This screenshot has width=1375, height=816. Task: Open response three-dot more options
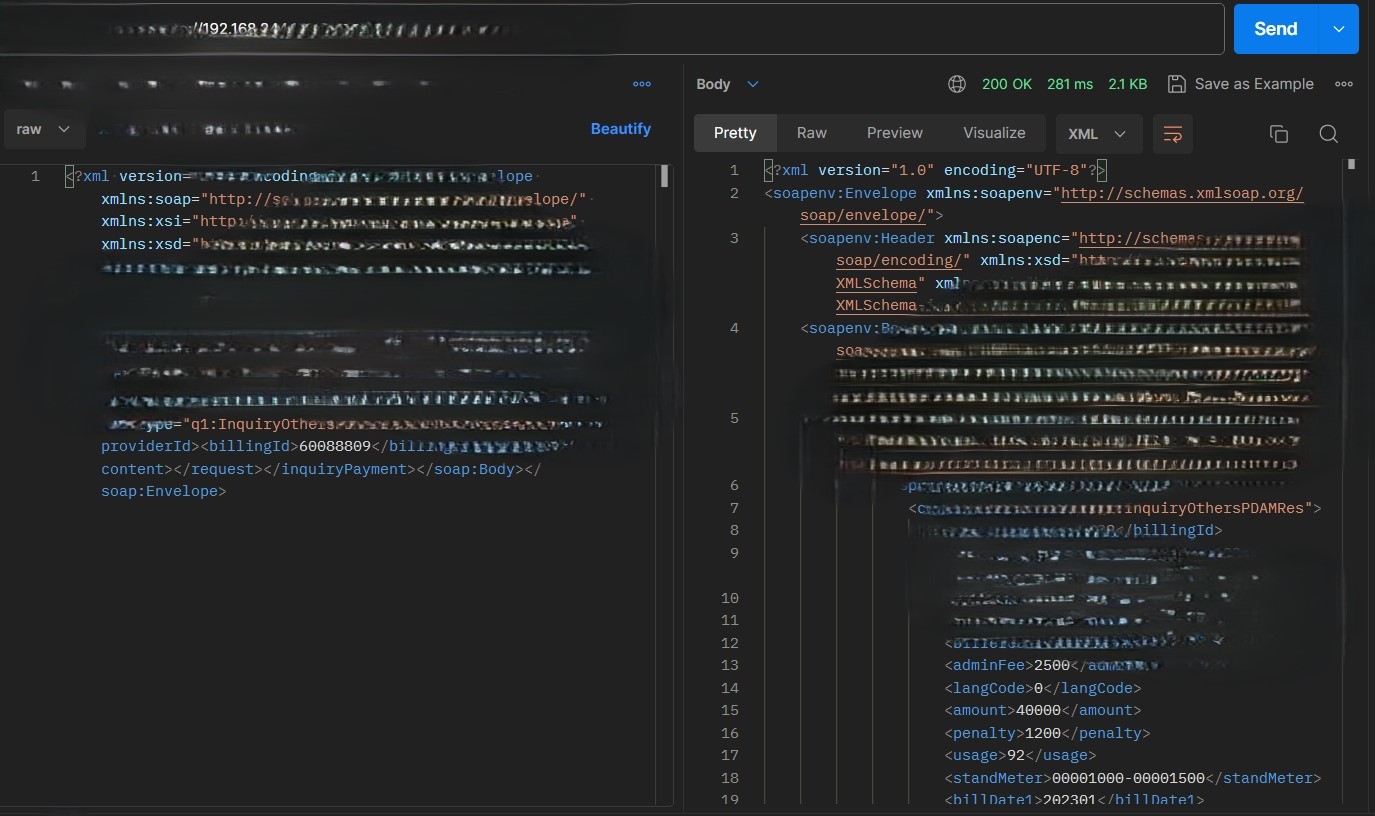click(x=1344, y=84)
